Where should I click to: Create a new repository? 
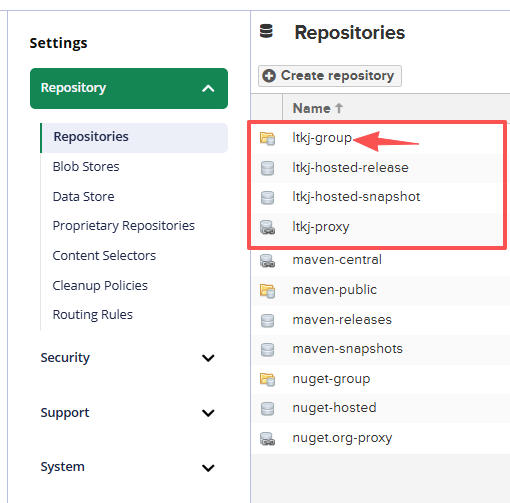coord(330,76)
